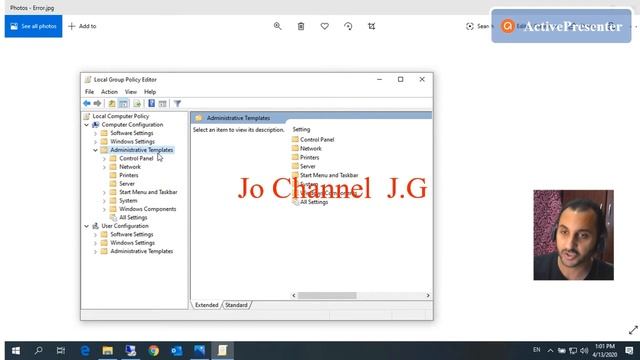Click the Setting column header
The width and height of the screenshot is (640, 360).
(301, 129)
